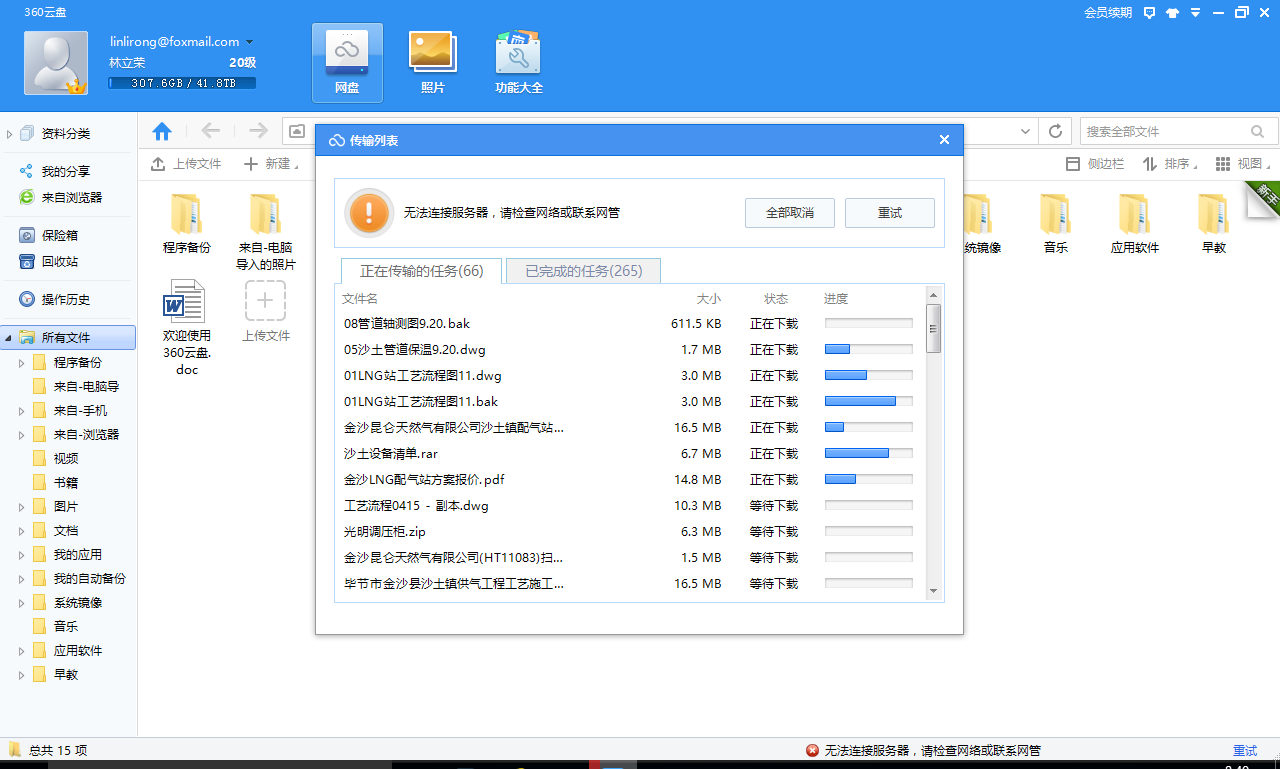Go to the home folder icon

click(161, 131)
